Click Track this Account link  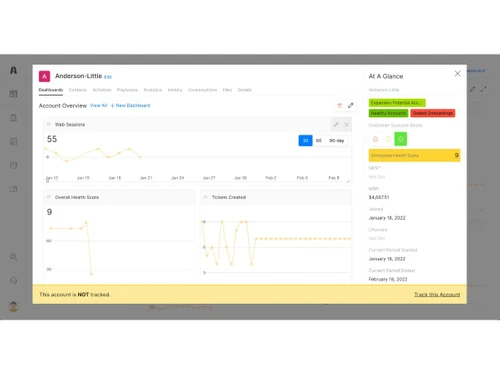pyautogui.click(x=437, y=294)
